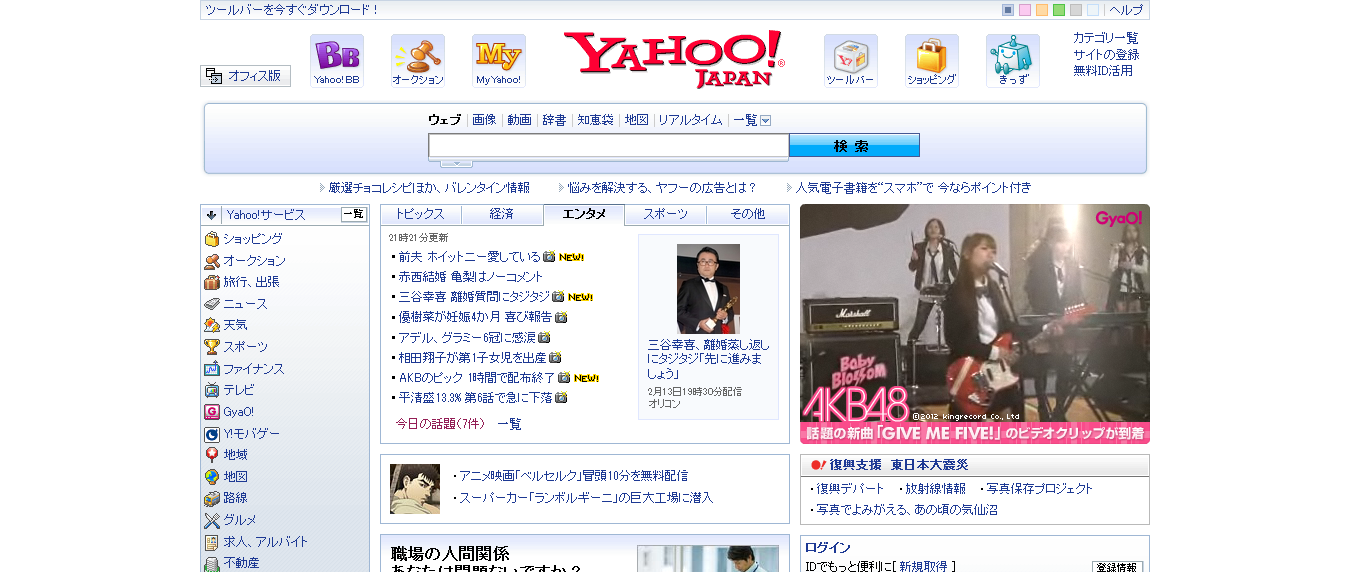Click the 求人、アルバイト sidebar icon

click(x=212, y=542)
